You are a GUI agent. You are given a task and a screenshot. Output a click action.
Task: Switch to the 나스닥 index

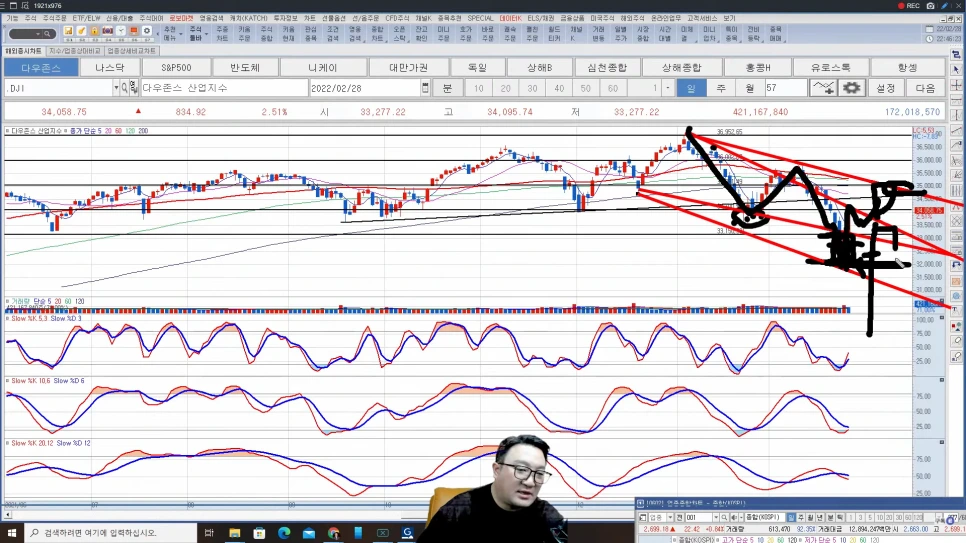pyautogui.click(x=110, y=67)
